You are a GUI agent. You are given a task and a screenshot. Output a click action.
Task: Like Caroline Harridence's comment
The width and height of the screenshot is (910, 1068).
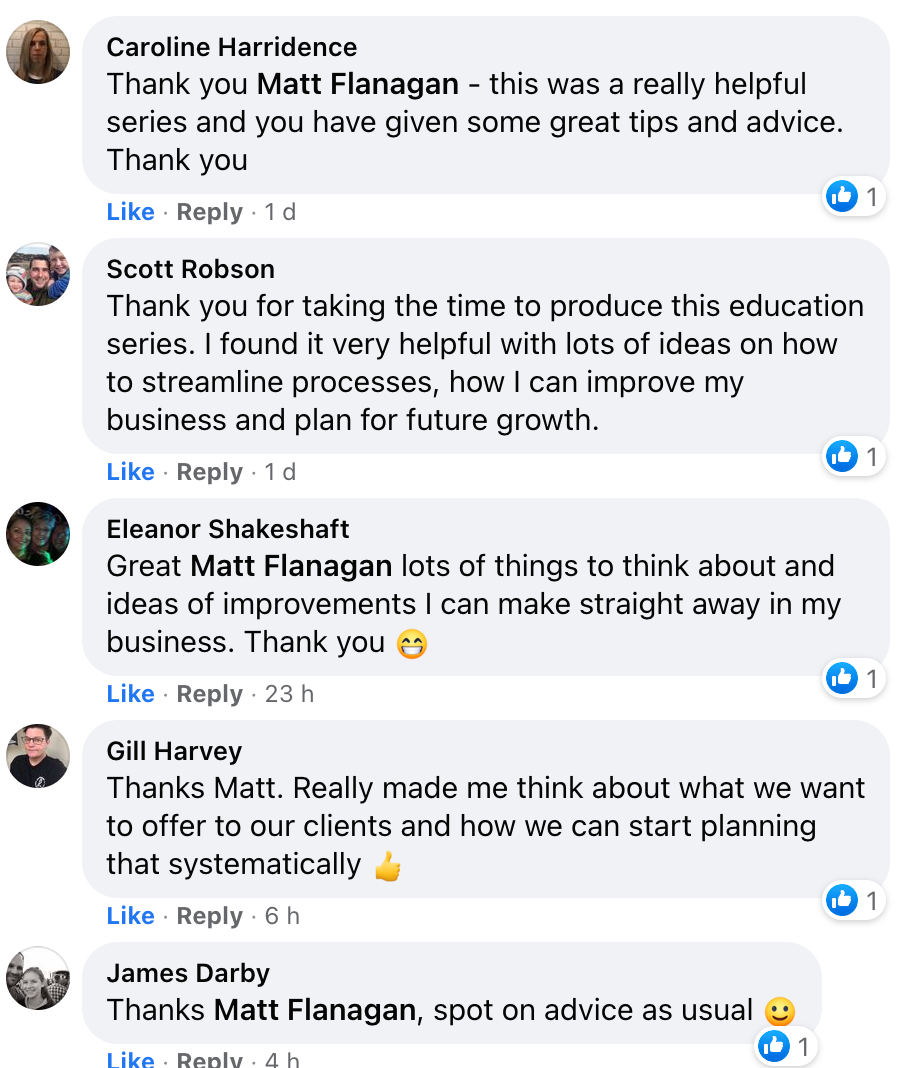pyautogui.click(x=130, y=212)
